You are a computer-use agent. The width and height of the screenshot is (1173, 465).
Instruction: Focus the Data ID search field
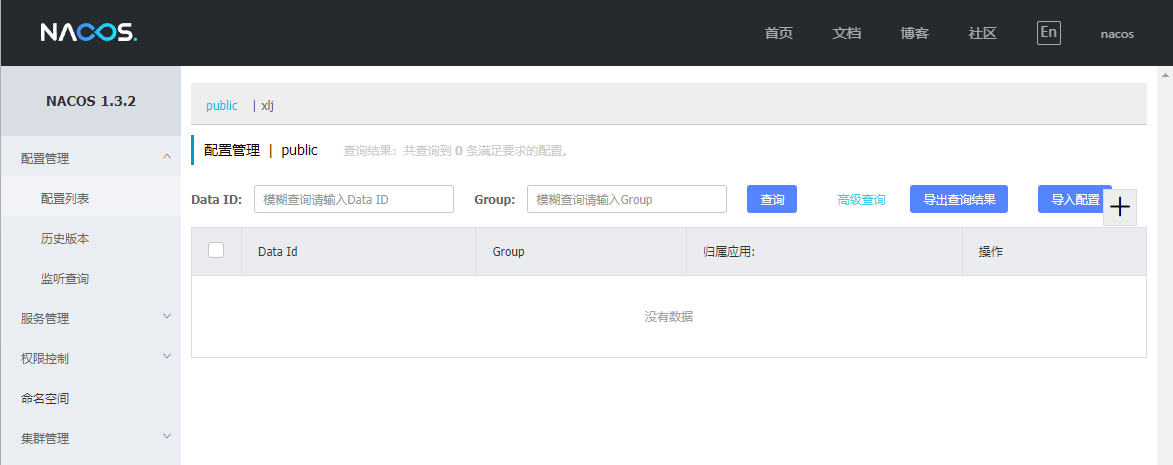354,200
